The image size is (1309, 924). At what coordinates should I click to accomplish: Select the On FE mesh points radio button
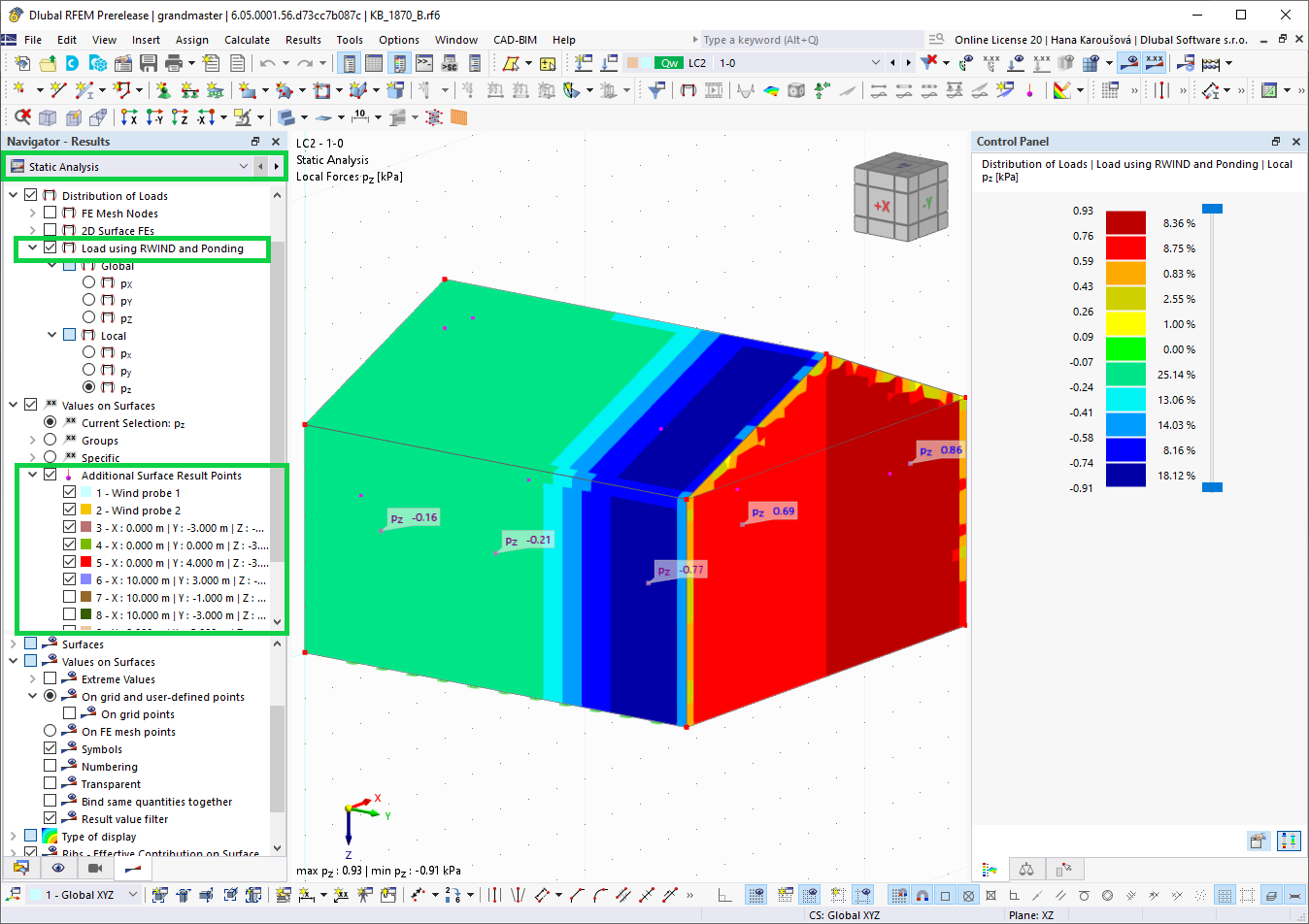point(50,731)
